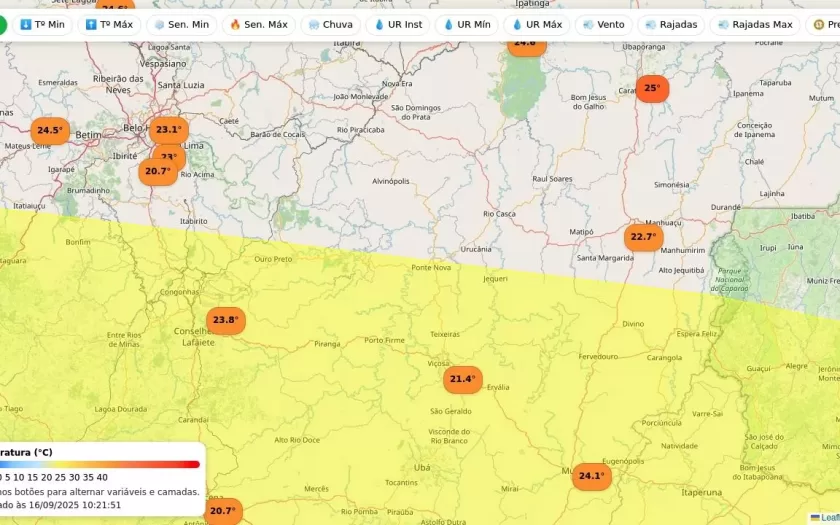Open the Rajadas Max layer
This screenshot has width=840, height=525.
pos(754,25)
